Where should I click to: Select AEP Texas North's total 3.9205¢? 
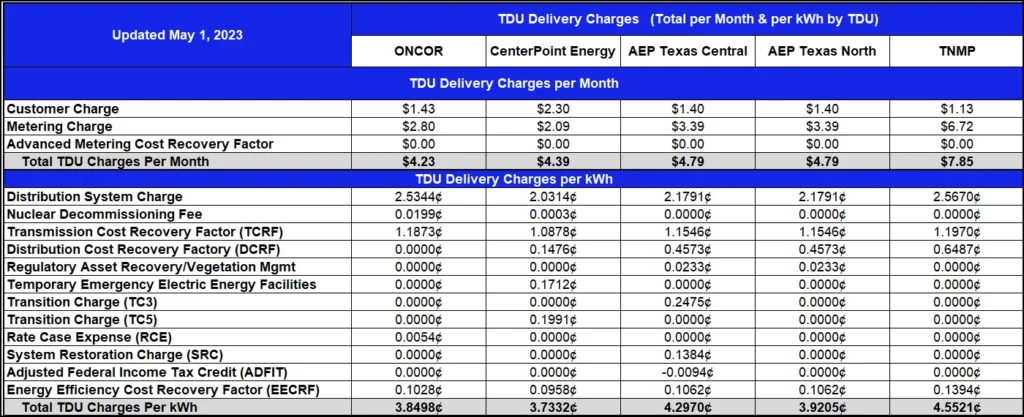(x=822, y=408)
